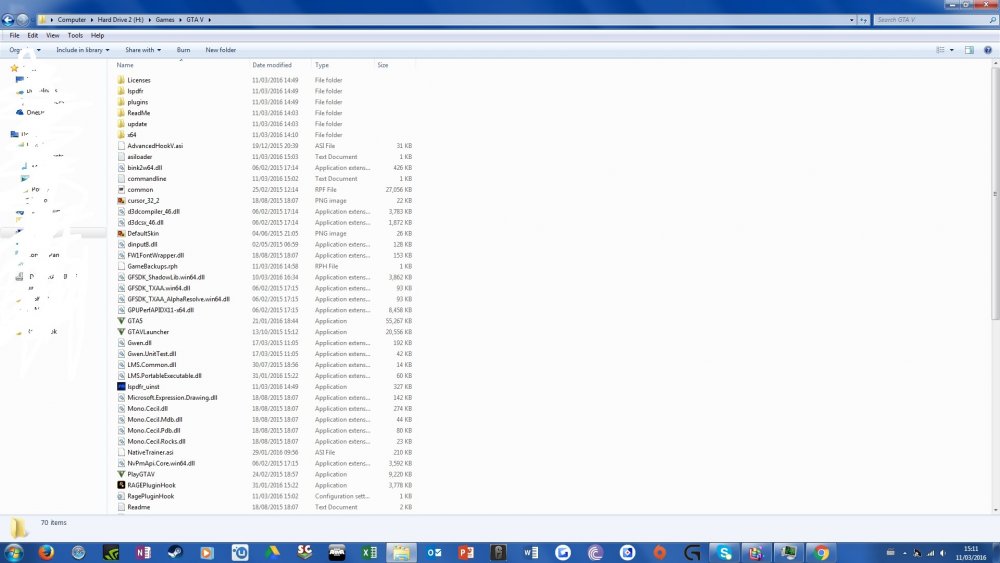Expand the path arrow after Computer

pos(91,20)
